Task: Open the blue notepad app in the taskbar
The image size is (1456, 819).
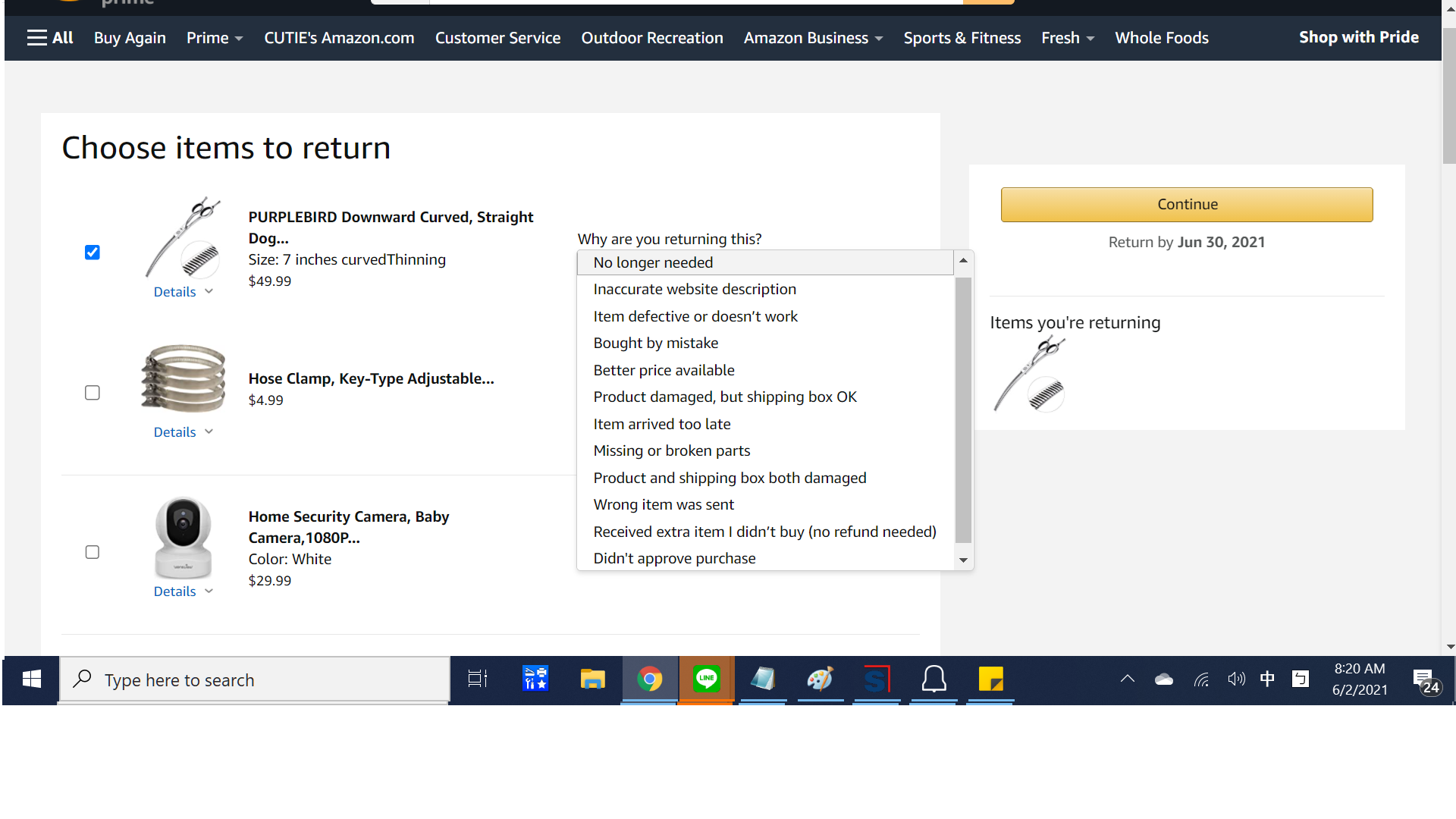Action: [x=763, y=679]
